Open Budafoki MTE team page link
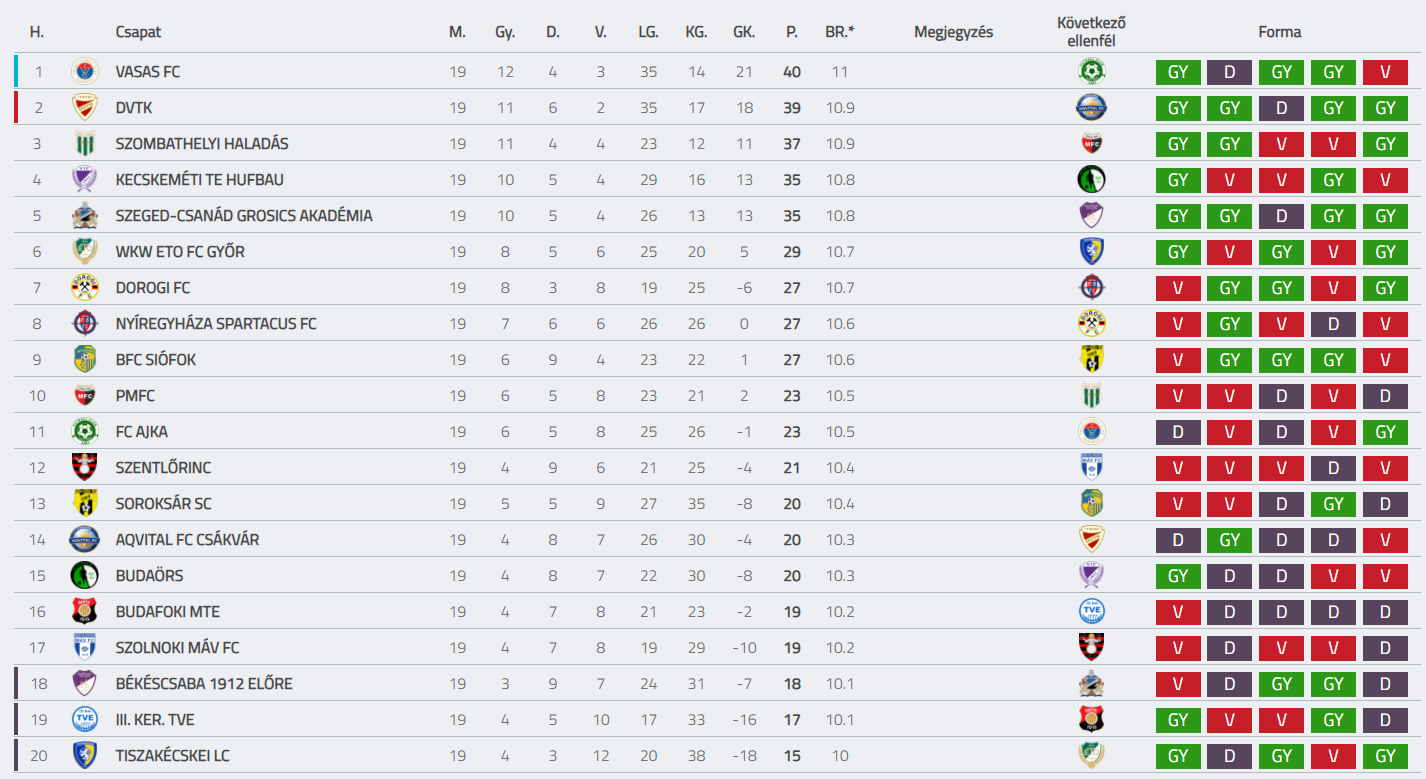 pyautogui.click(x=167, y=611)
